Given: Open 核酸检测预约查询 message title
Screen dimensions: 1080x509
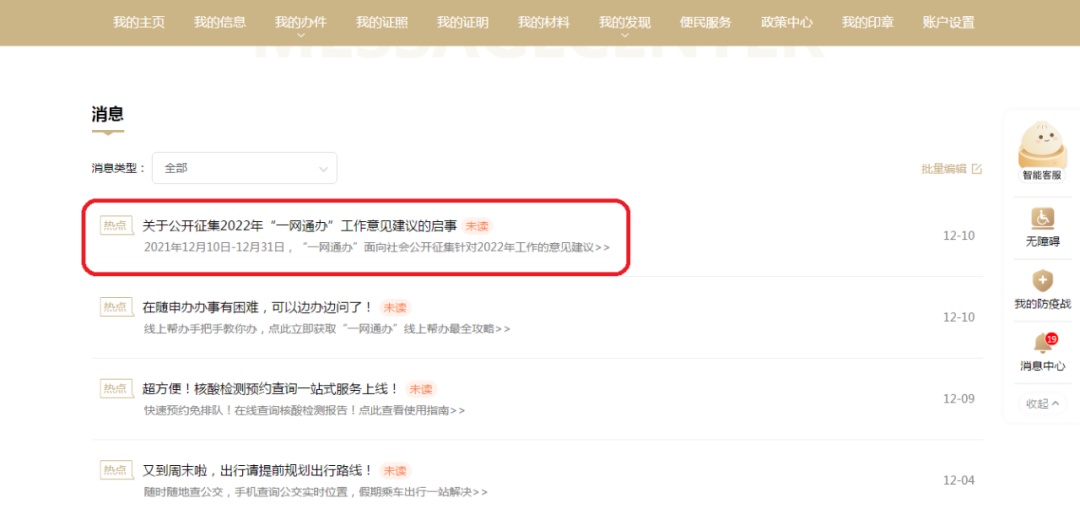Looking at the screenshot, I should [x=270, y=388].
